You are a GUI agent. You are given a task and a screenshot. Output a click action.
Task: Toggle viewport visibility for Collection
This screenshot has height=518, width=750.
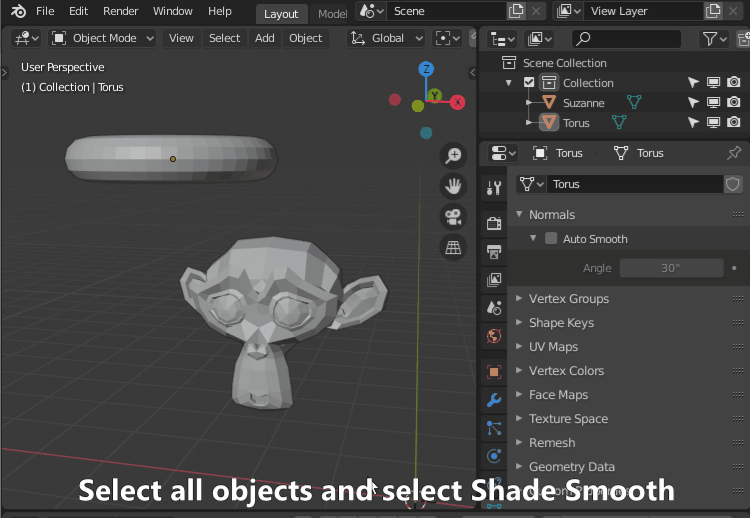(713, 83)
